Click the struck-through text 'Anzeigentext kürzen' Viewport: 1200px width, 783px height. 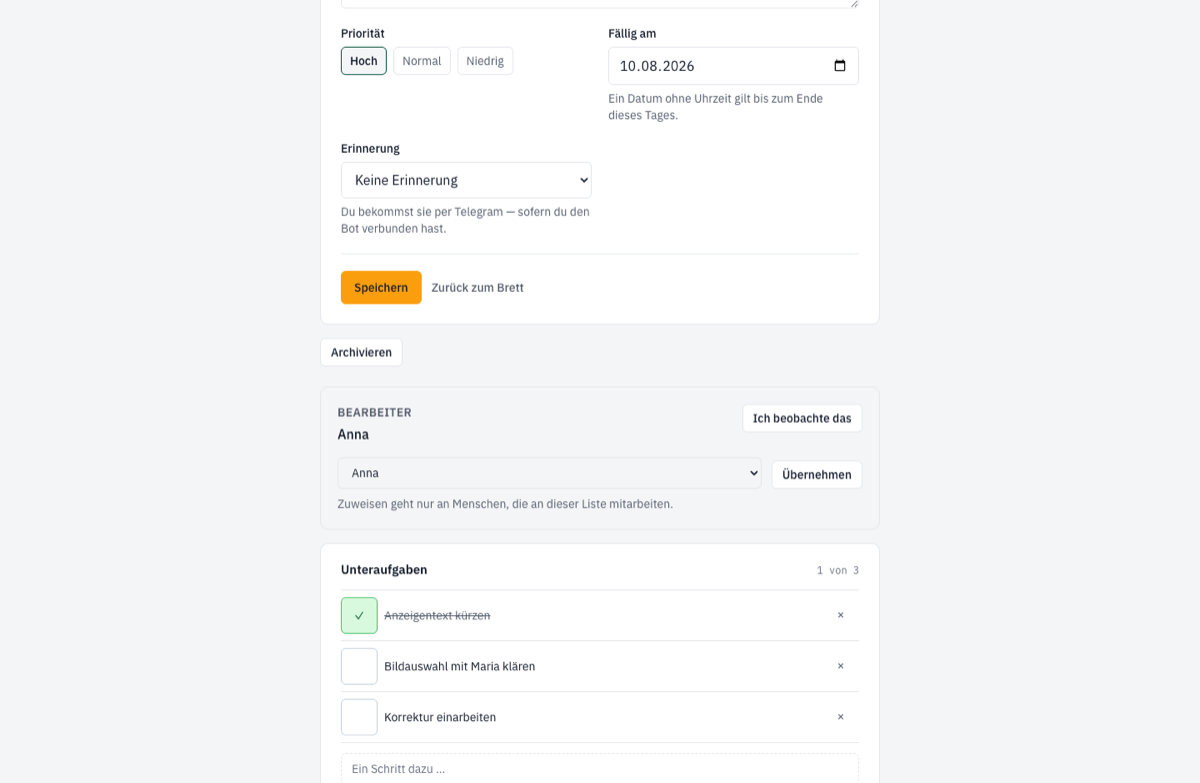pyautogui.click(x=437, y=615)
